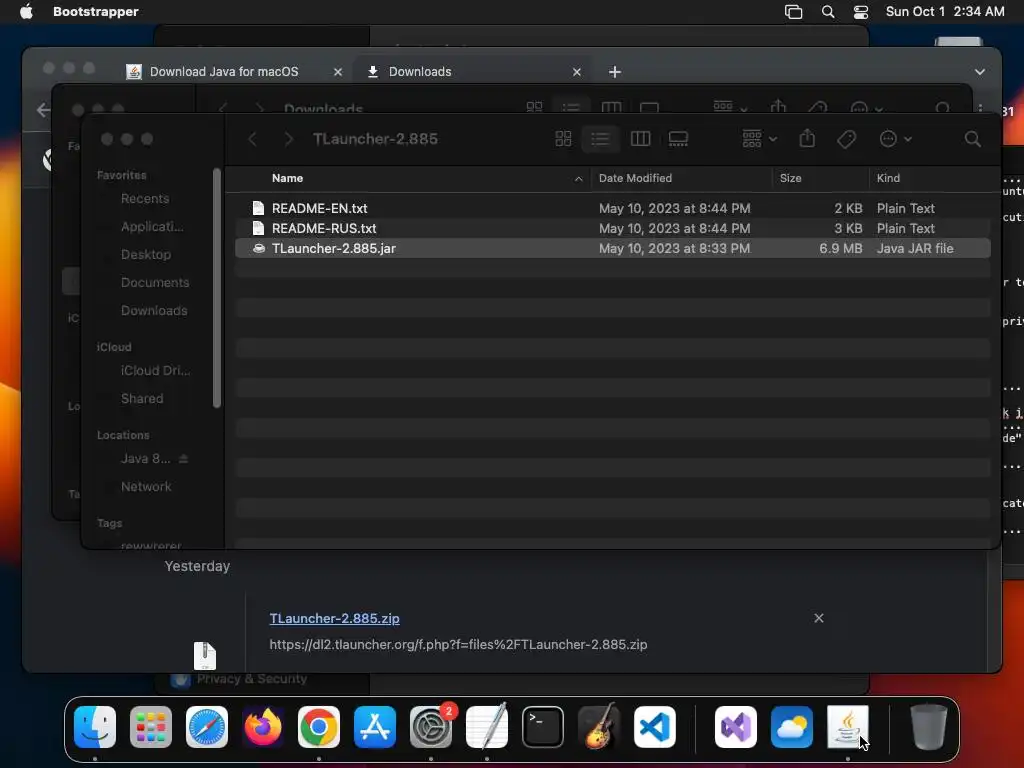
Task: Remove TLauncher-2.885.zip from downloads list
Action: pos(819,618)
